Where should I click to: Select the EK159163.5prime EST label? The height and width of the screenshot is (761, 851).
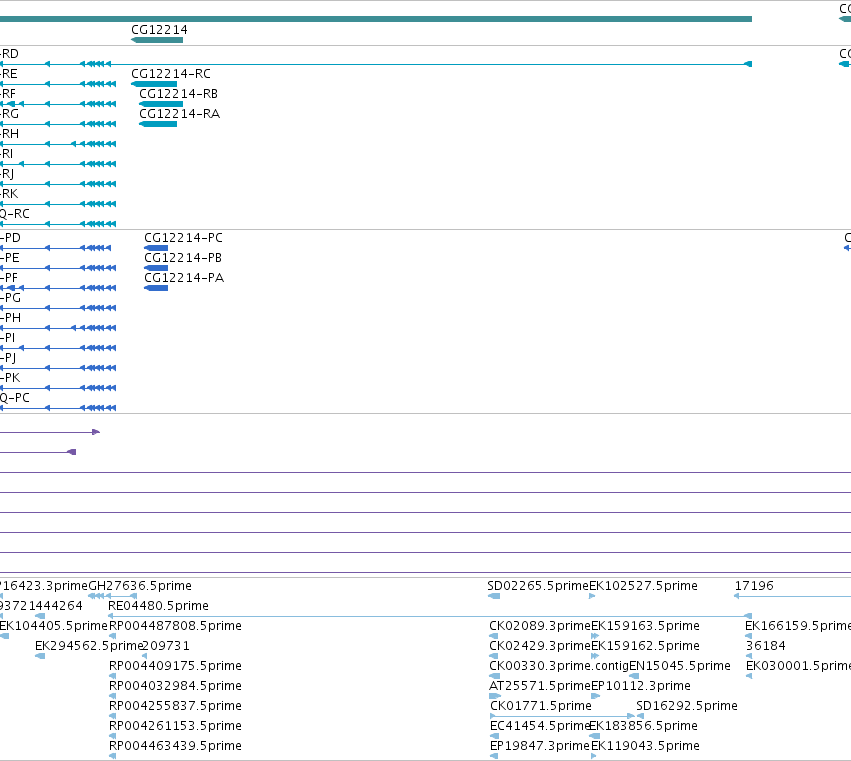[x=645, y=626]
